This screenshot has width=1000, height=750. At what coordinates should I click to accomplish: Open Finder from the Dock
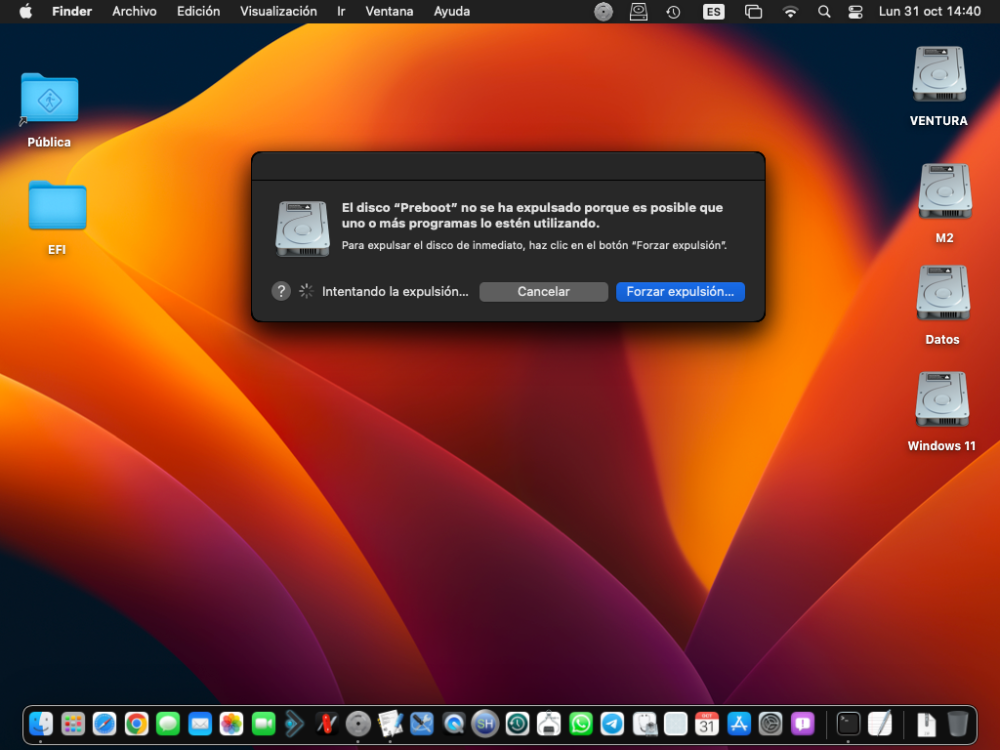pyautogui.click(x=41, y=724)
